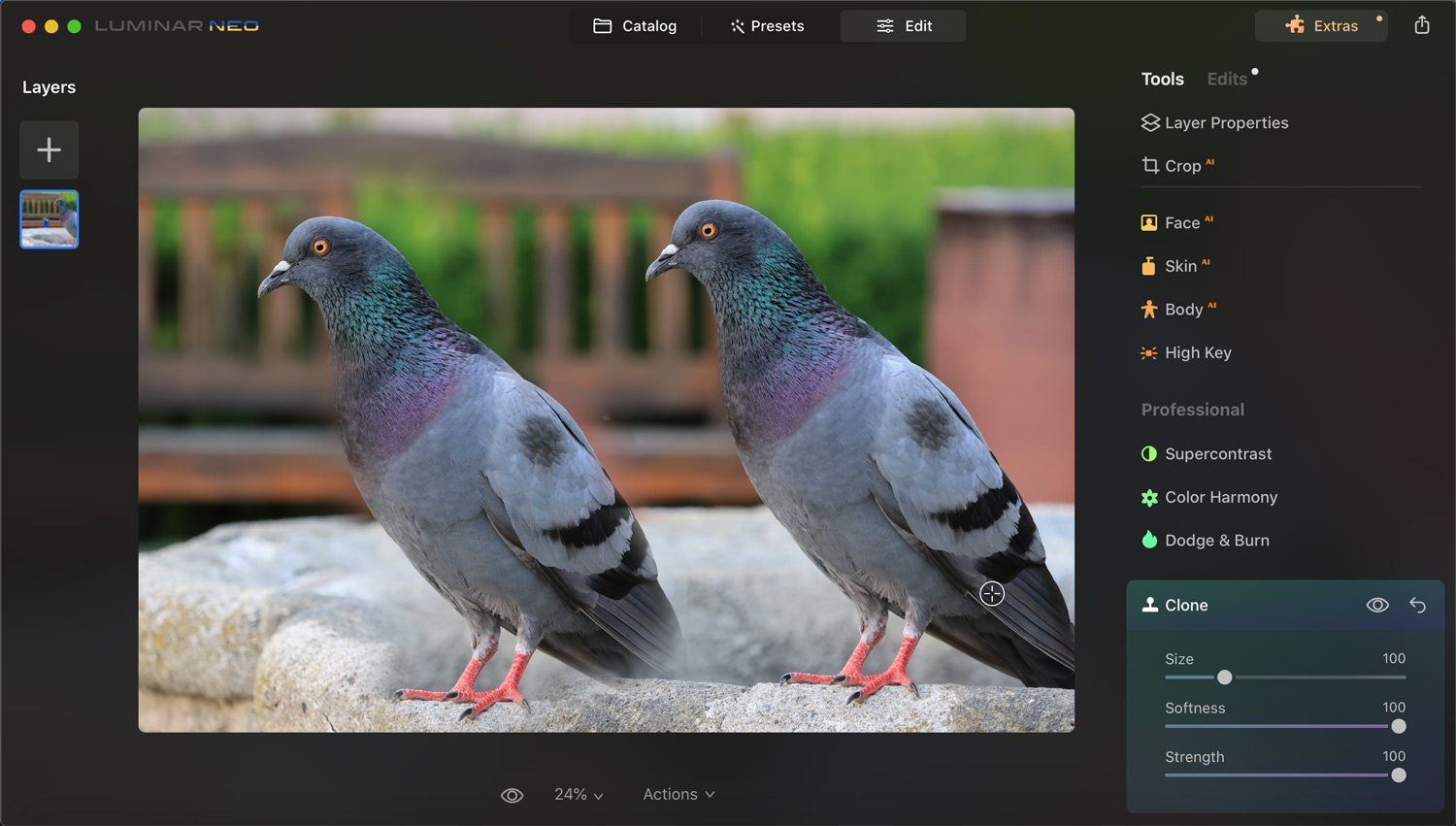Select the Dodge & Burn tool
This screenshot has height=826, width=1456.
(x=1216, y=541)
